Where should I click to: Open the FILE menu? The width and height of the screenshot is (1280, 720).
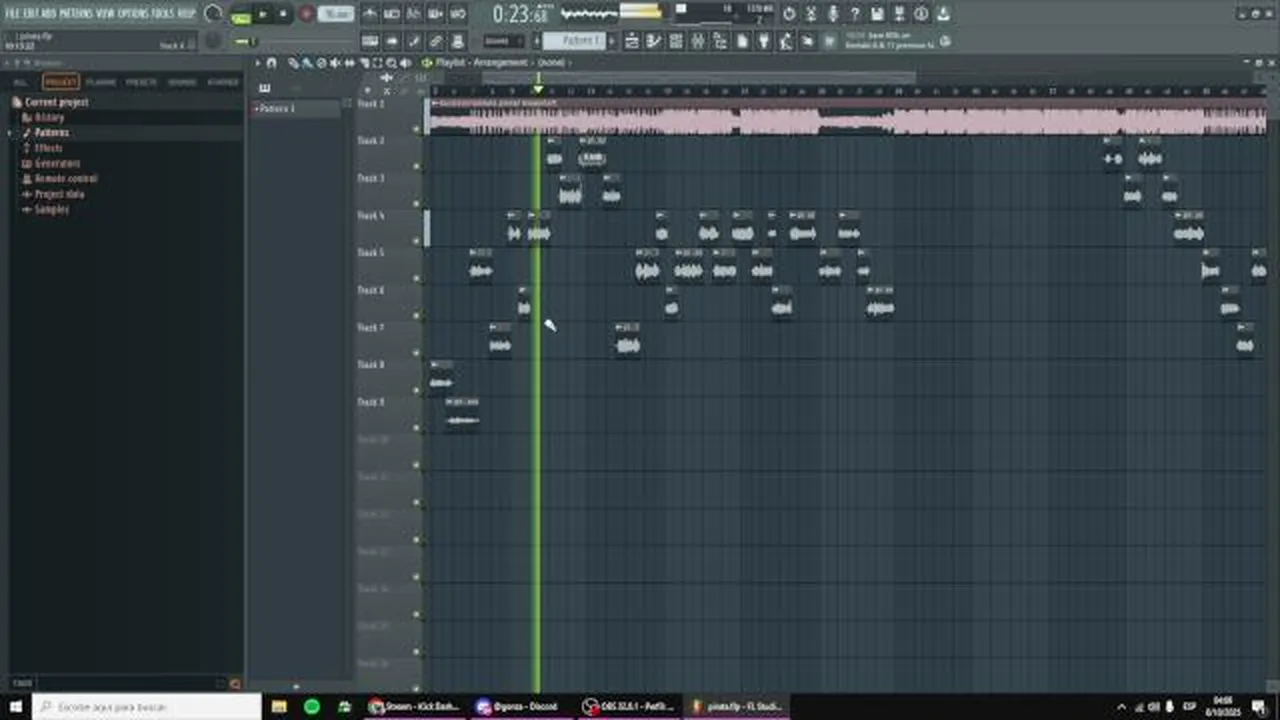pyautogui.click(x=14, y=14)
